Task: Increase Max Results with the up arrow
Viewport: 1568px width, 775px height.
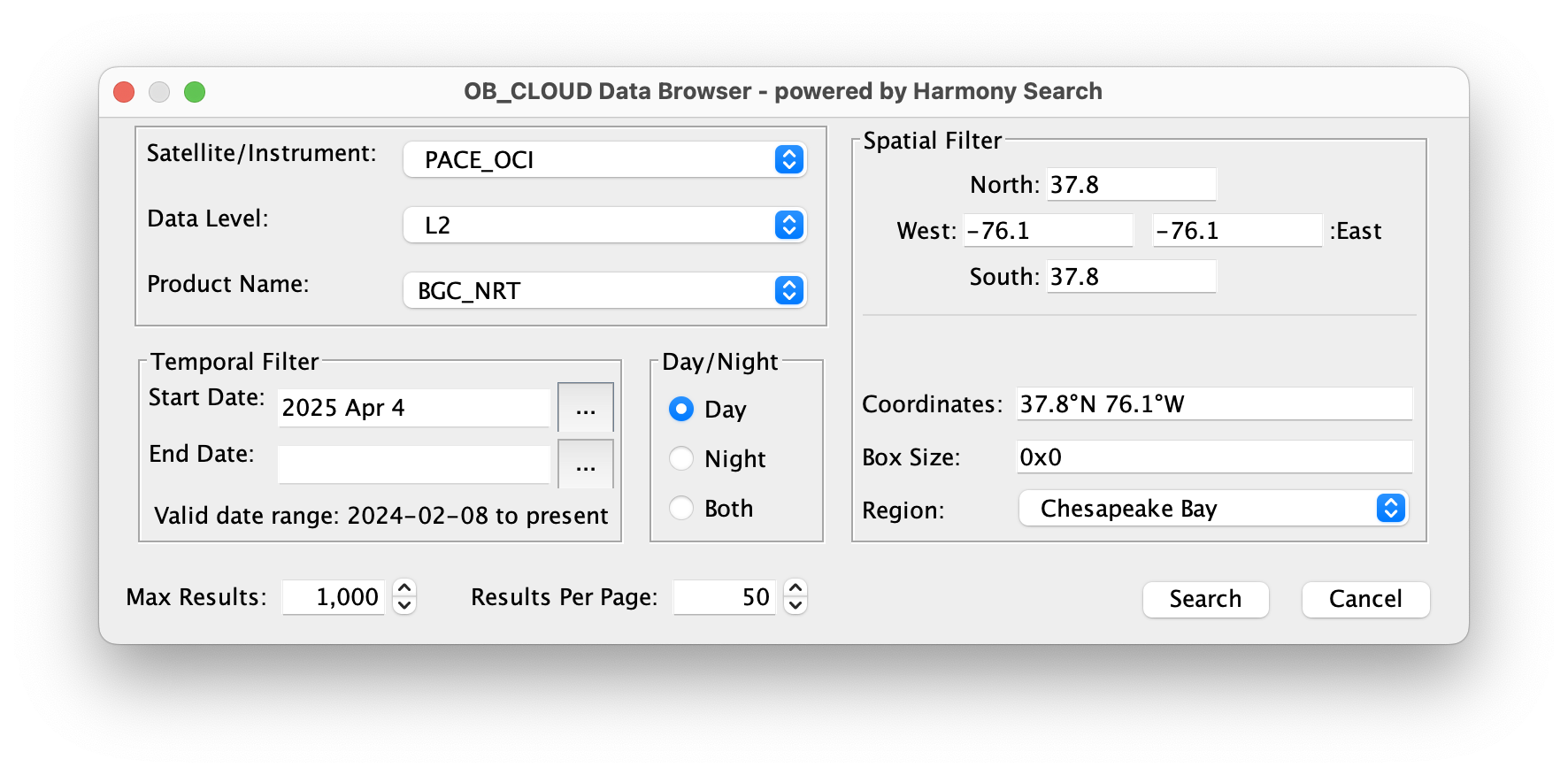Action: (404, 588)
